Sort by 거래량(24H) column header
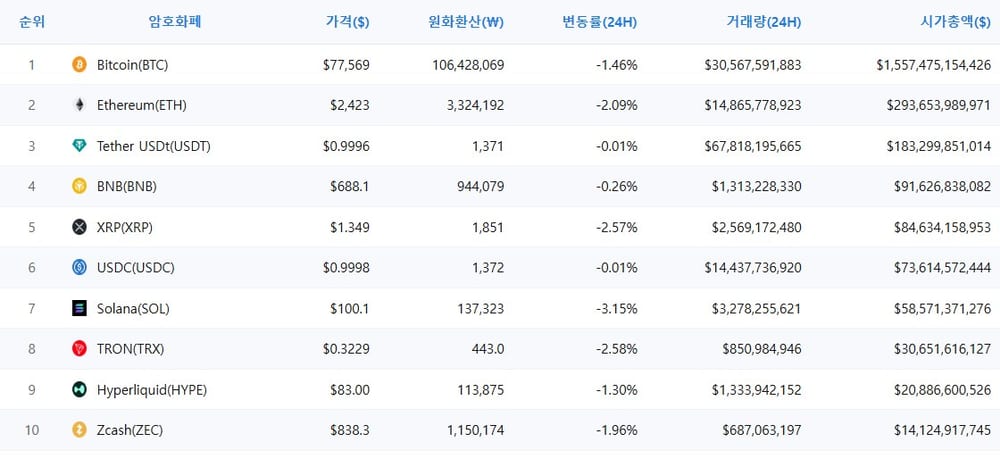This screenshot has height=459, width=1000. (x=763, y=22)
